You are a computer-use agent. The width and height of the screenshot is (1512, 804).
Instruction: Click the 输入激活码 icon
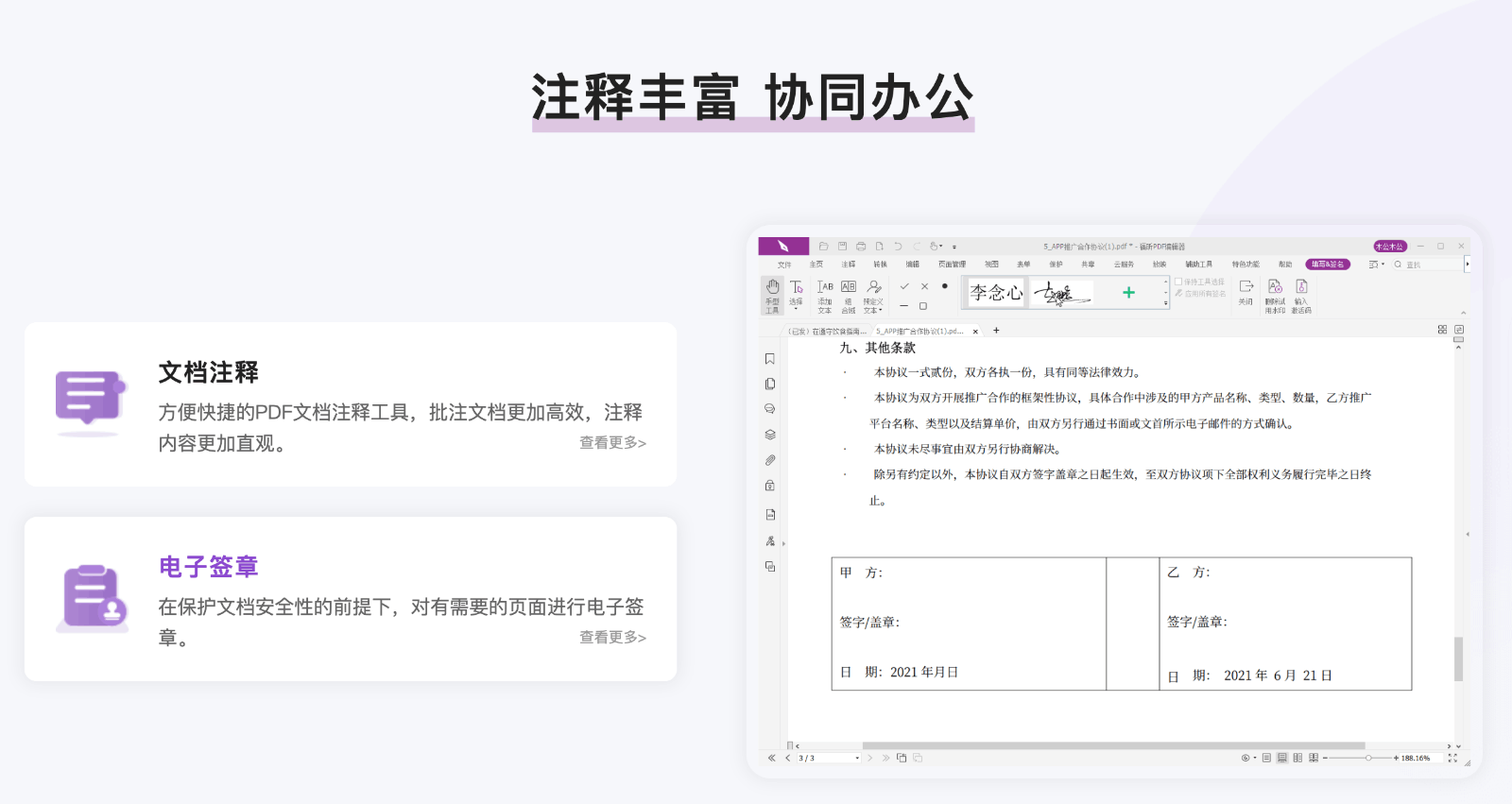(x=1301, y=296)
